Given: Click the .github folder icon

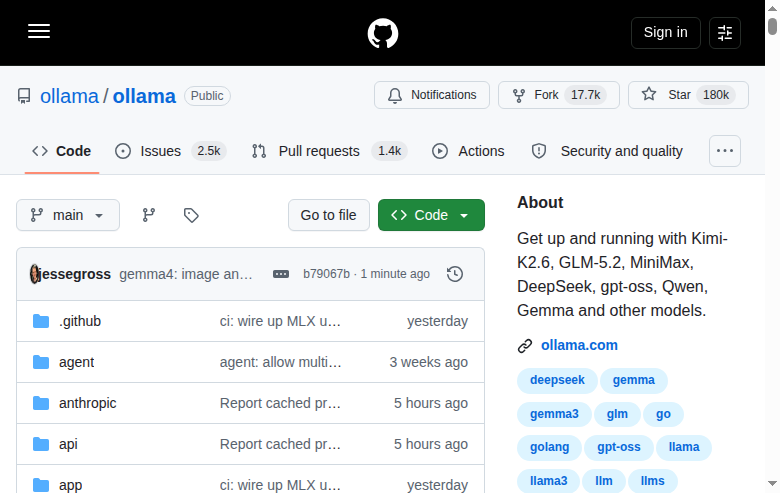Looking at the screenshot, I should click(x=41, y=321).
